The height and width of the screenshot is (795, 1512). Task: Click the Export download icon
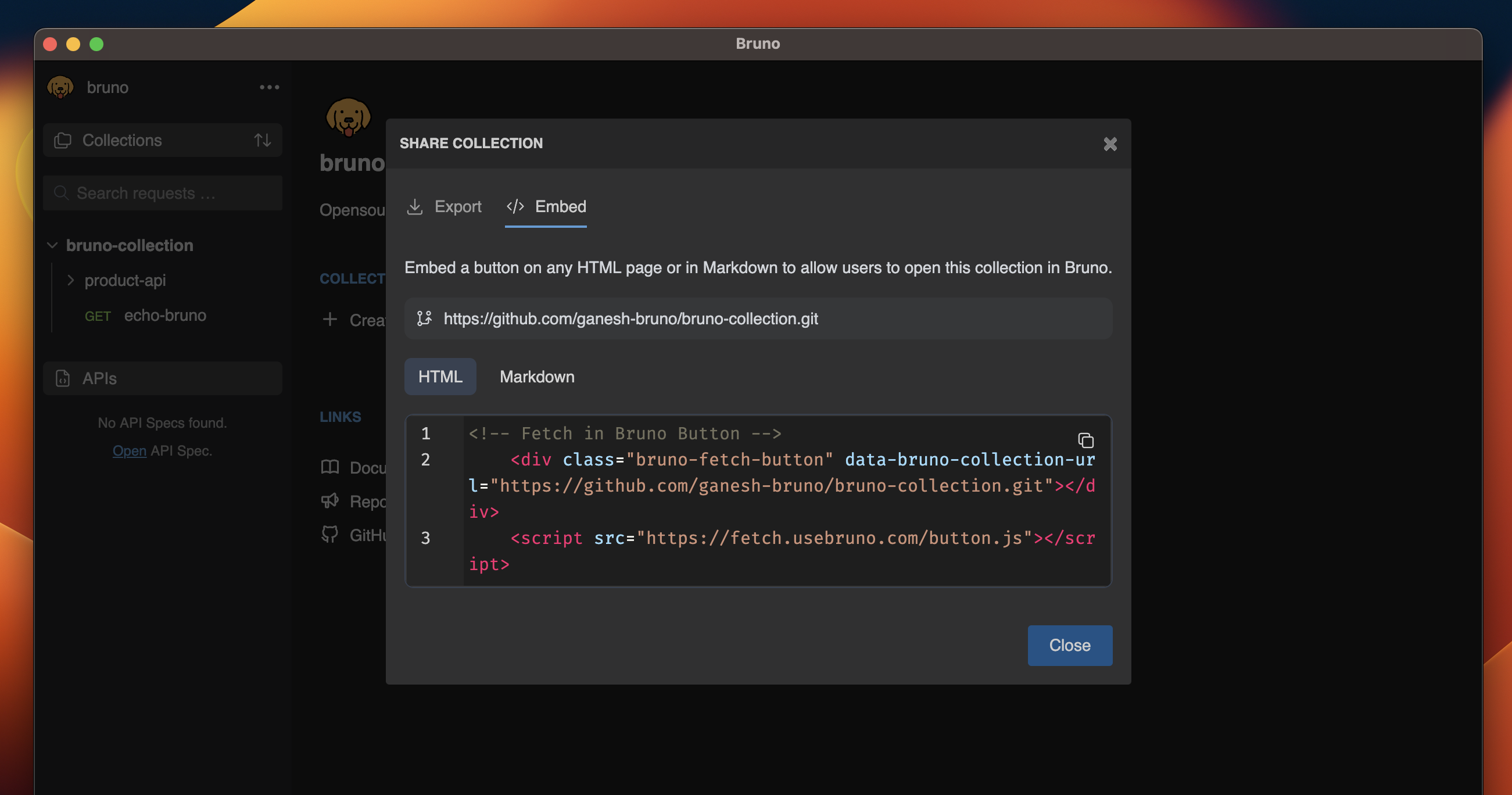(x=414, y=207)
